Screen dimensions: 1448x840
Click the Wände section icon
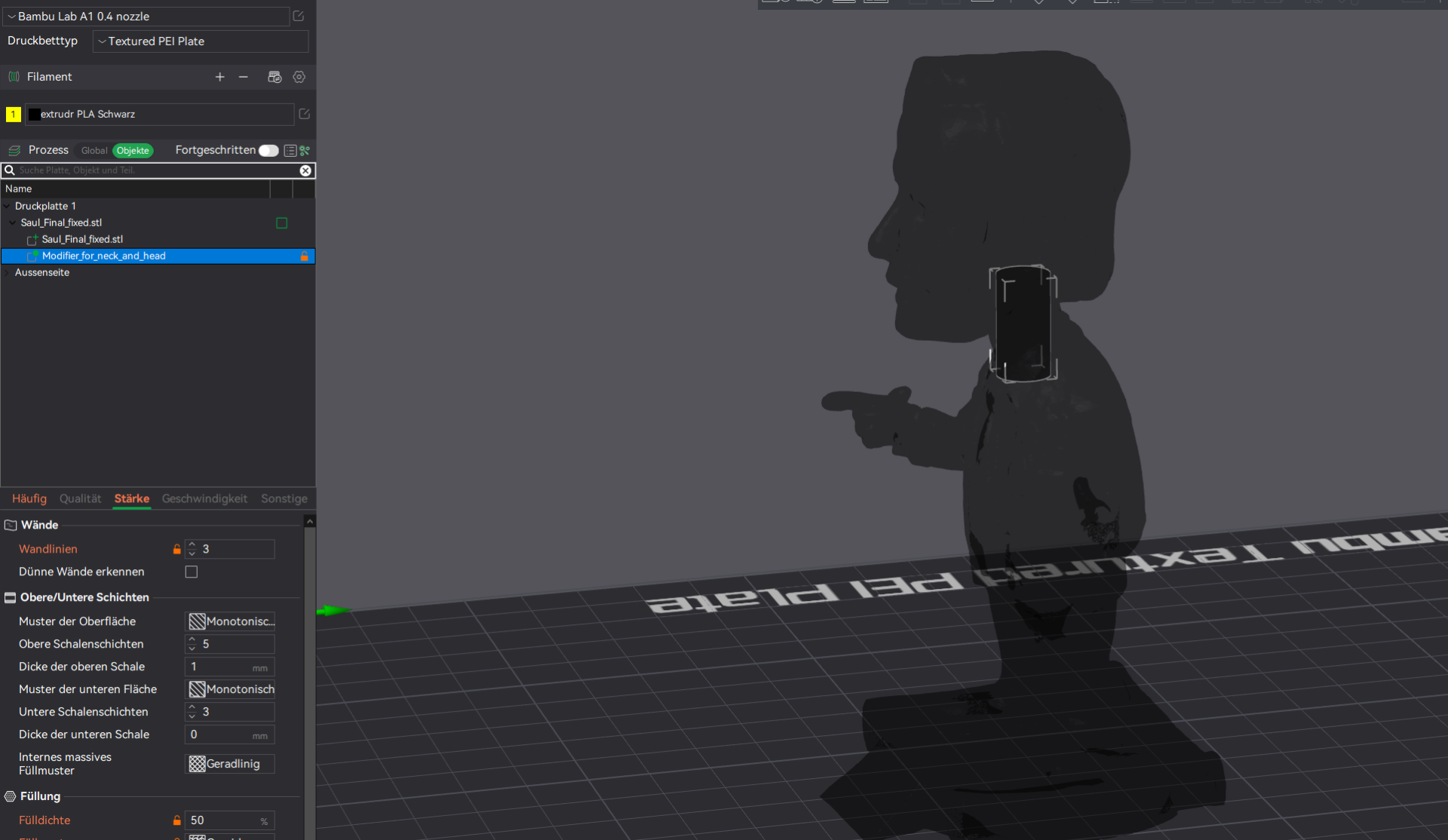pyautogui.click(x=11, y=525)
